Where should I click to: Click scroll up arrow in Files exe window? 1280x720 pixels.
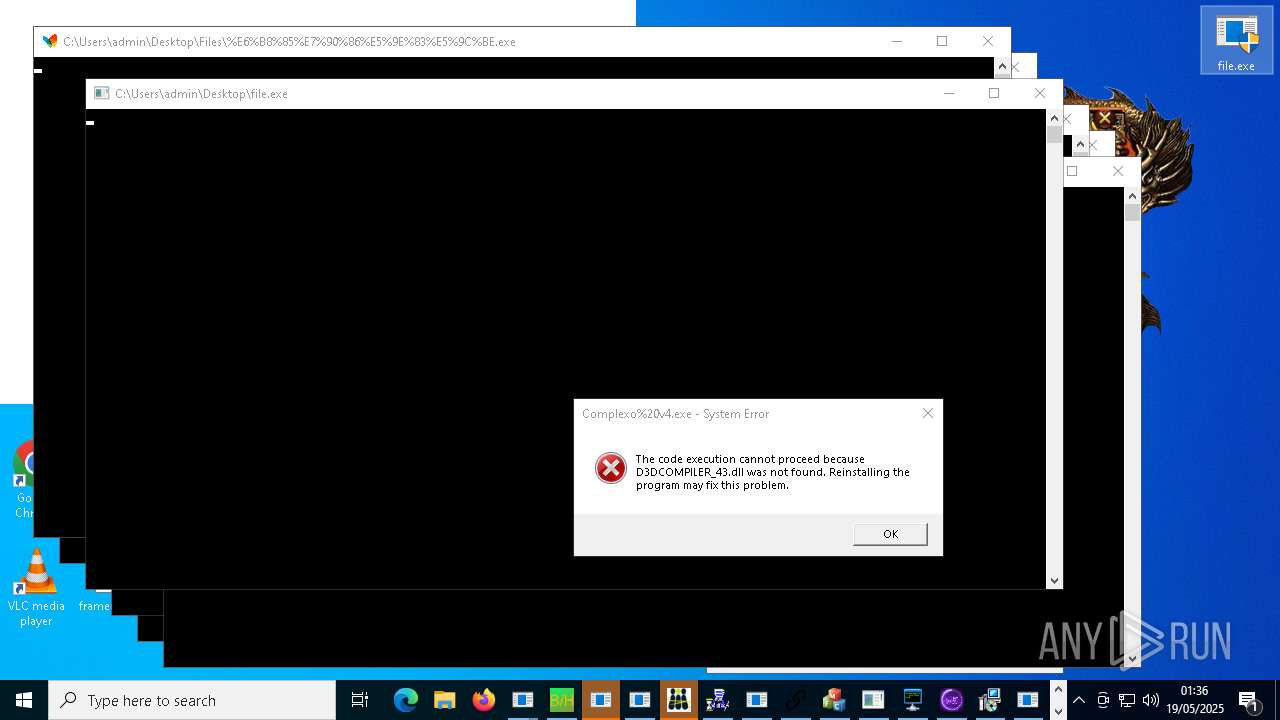[x=1002, y=66]
